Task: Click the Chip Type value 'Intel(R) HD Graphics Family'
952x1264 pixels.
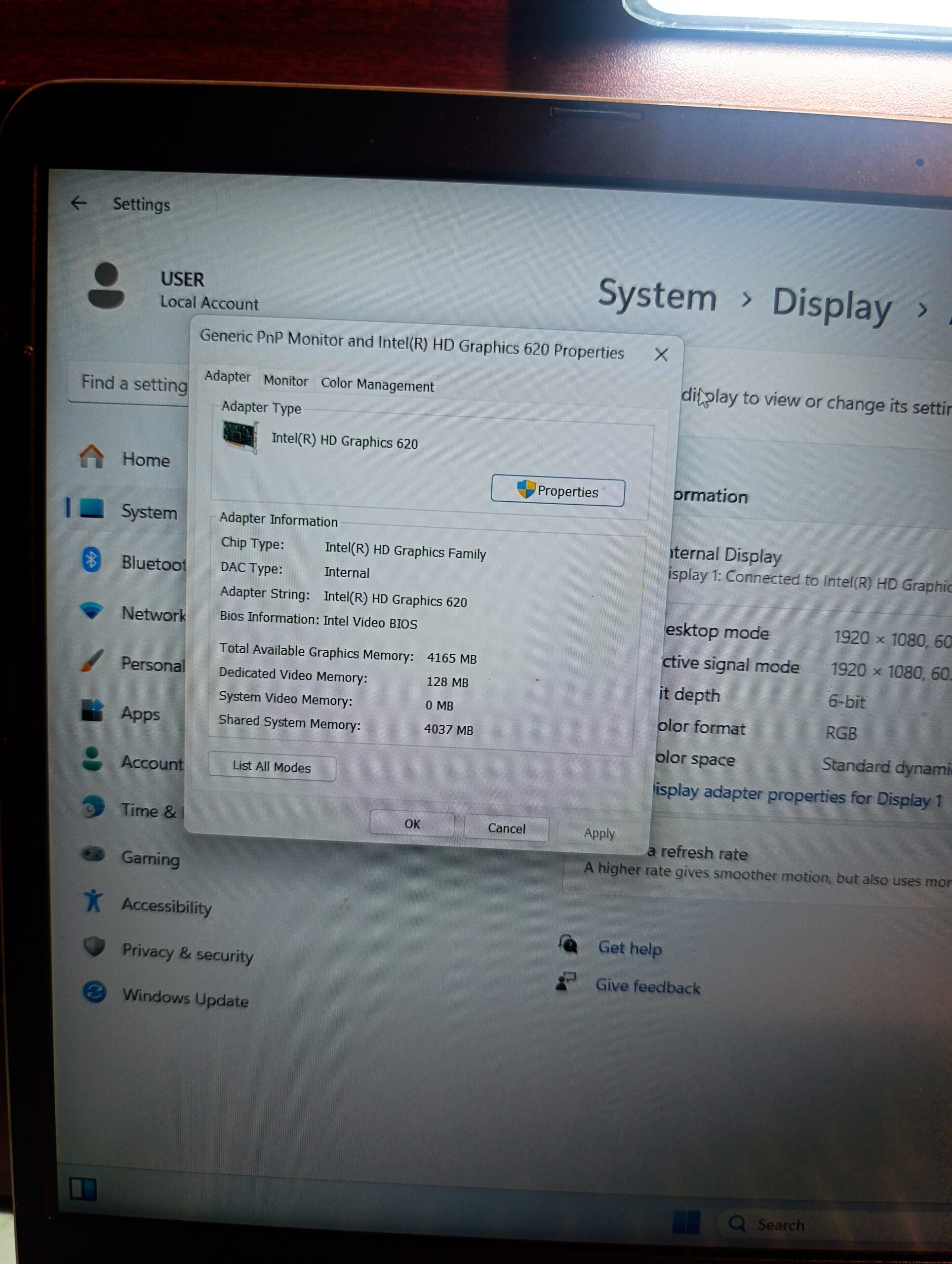Action: (405, 552)
